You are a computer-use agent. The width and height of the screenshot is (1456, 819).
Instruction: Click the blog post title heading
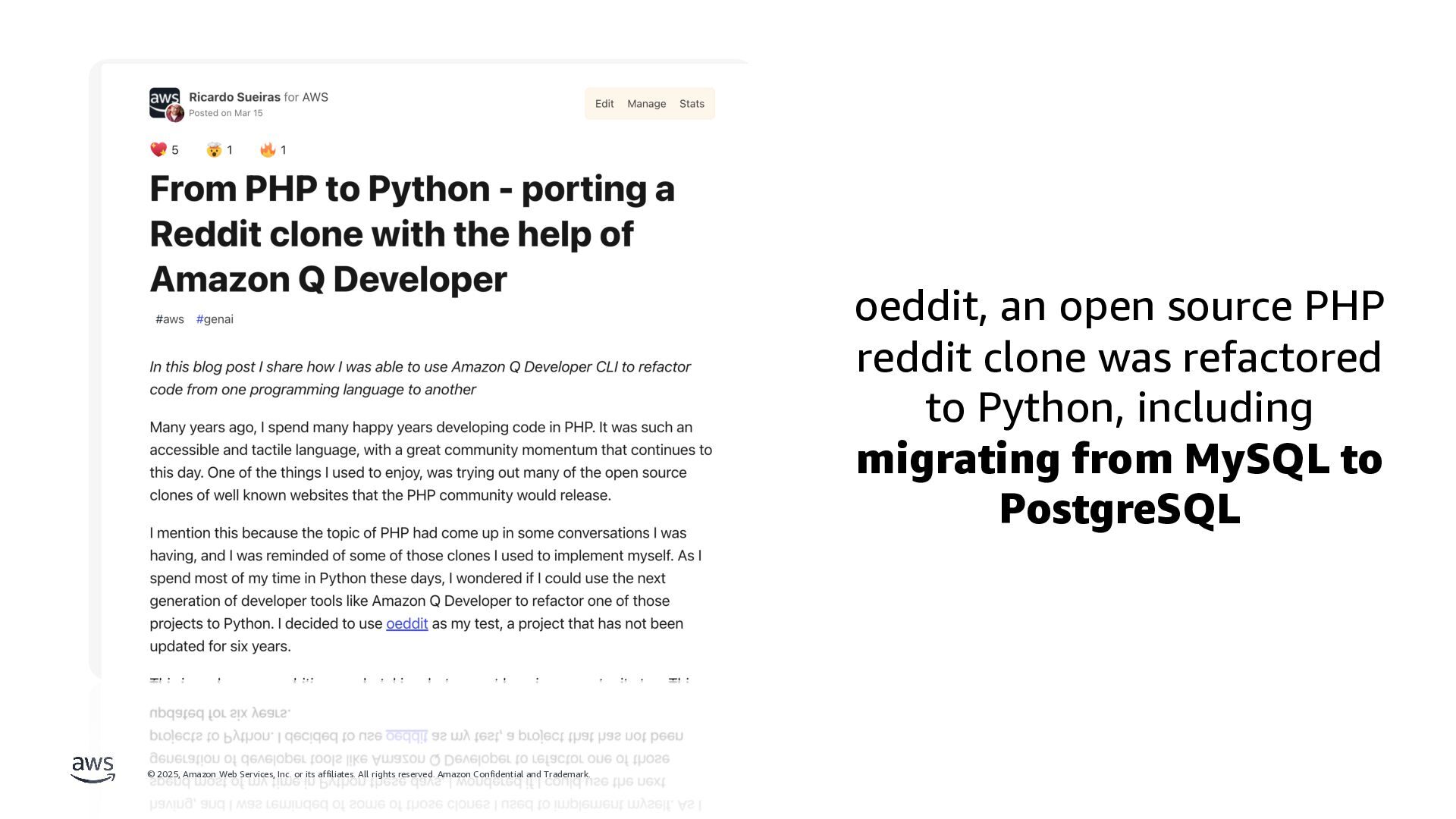pos(411,234)
